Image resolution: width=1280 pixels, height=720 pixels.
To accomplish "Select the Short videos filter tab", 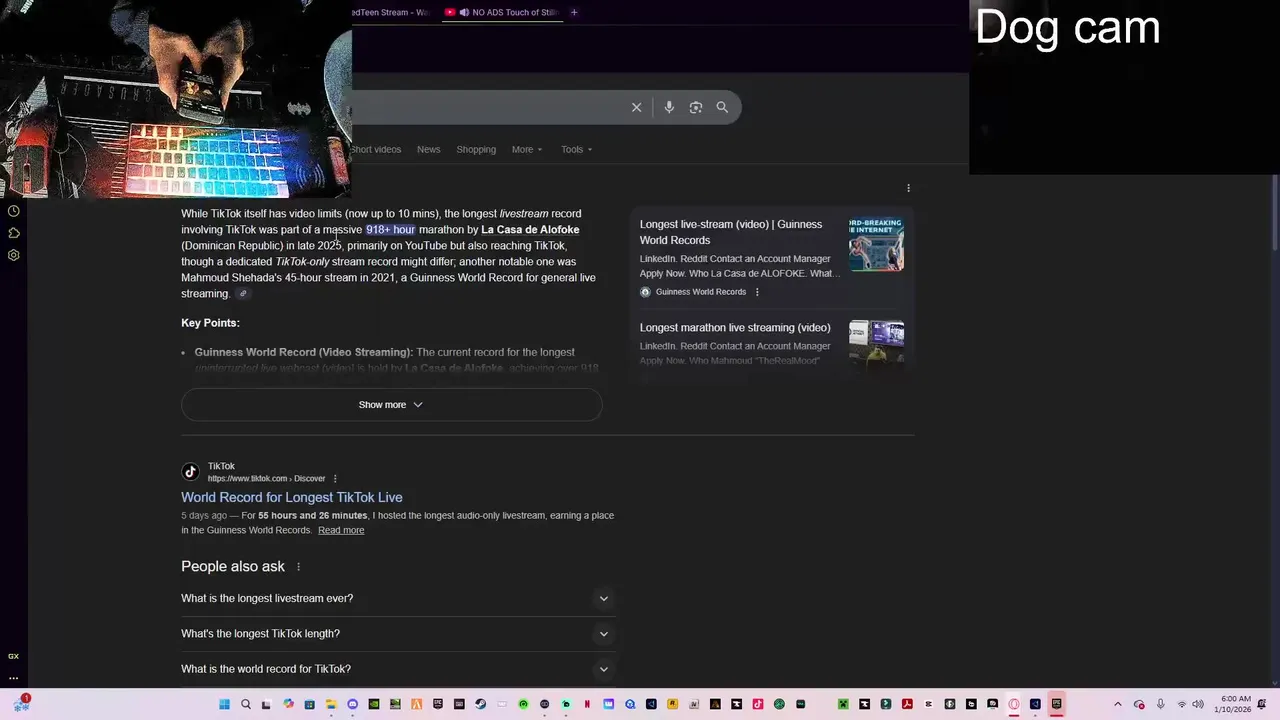I will [x=375, y=149].
